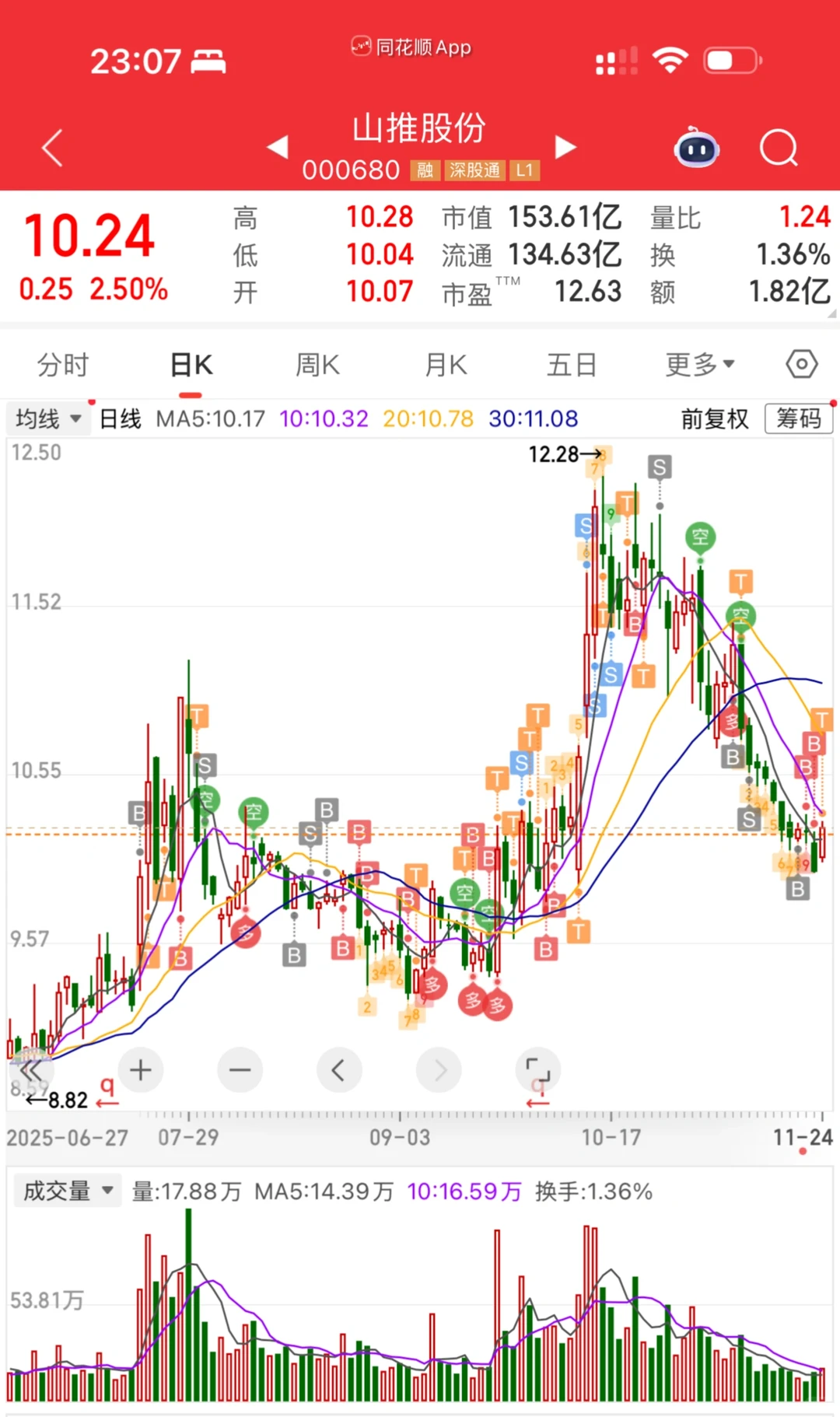The width and height of the screenshot is (840, 1417).
Task: Move chart left with the left chevron button
Action: [339, 1071]
